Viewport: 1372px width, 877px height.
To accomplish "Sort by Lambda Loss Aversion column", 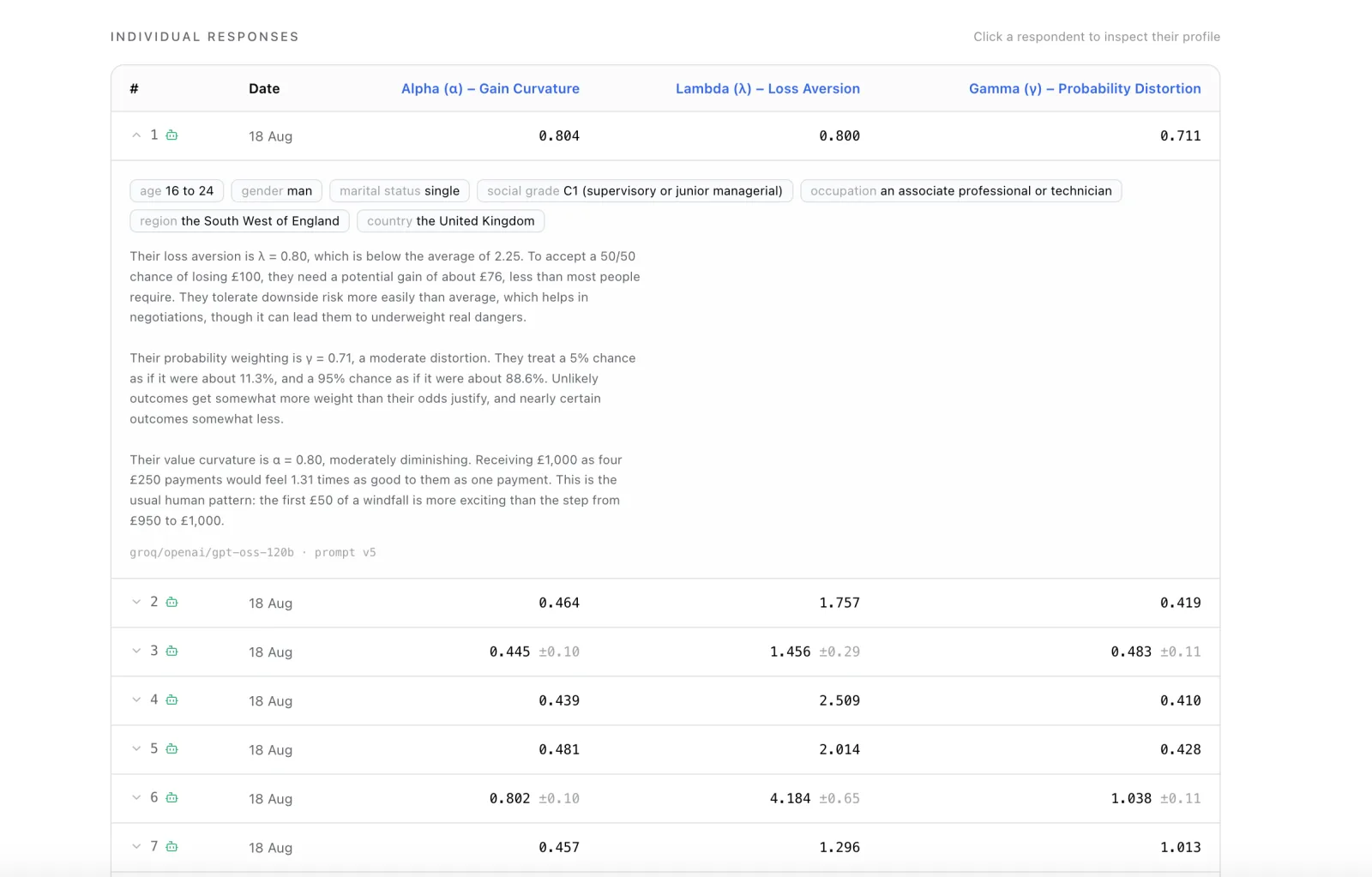I will (767, 88).
